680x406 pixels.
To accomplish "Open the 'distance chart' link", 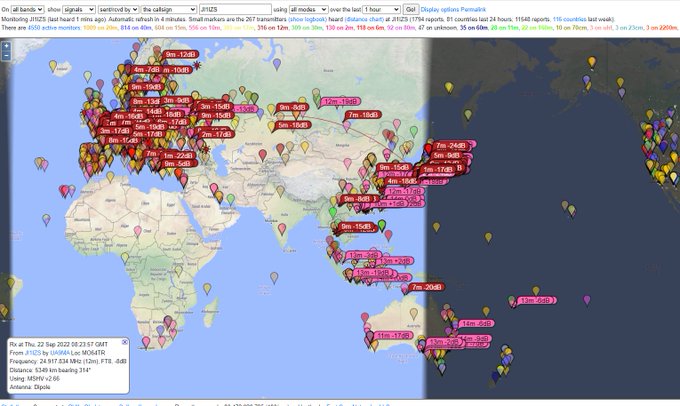I will click(x=364, y=19).
